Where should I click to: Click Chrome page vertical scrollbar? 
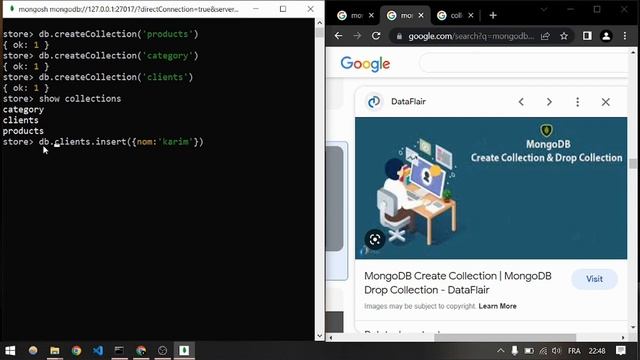tap(633, 163)
